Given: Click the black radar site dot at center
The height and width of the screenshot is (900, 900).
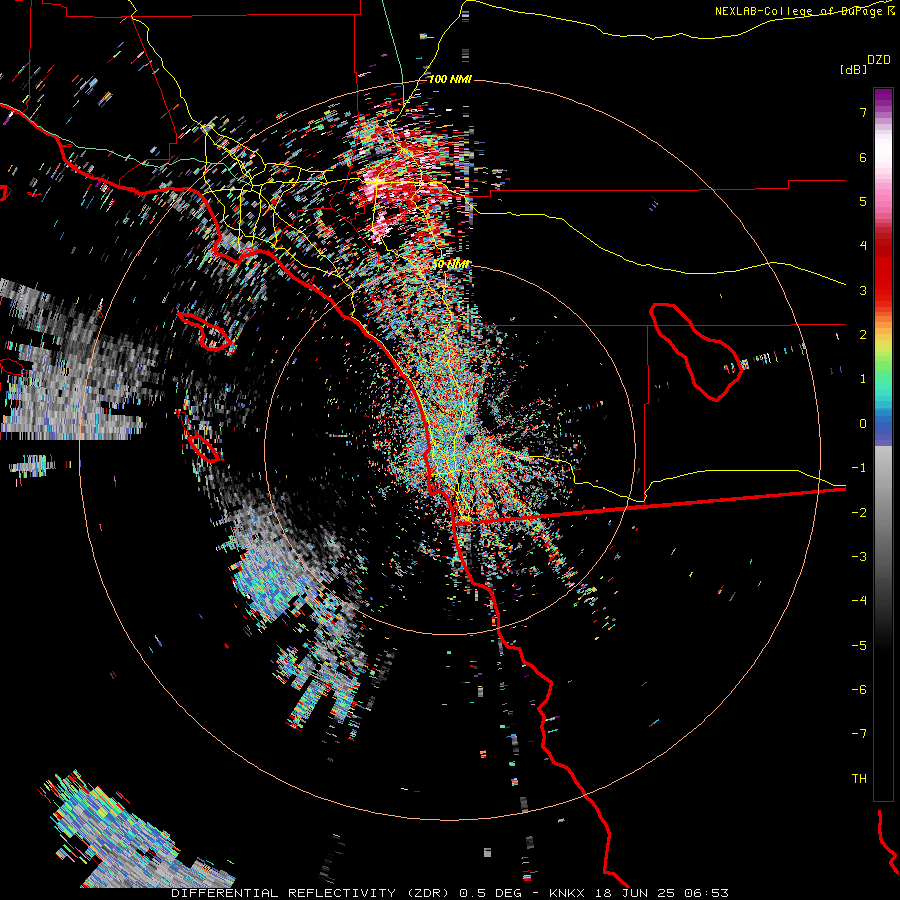Looking at the screenshot, I should tap(470, 438).
